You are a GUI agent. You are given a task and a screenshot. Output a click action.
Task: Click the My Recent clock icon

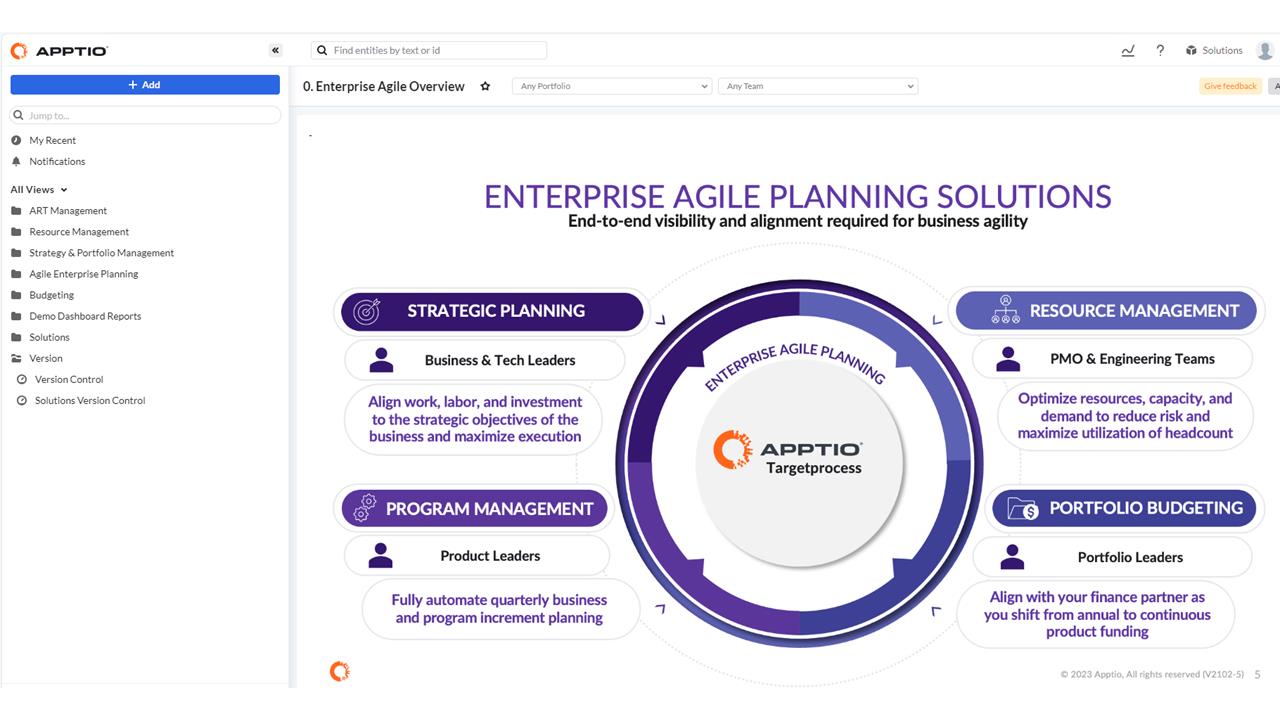16,140
